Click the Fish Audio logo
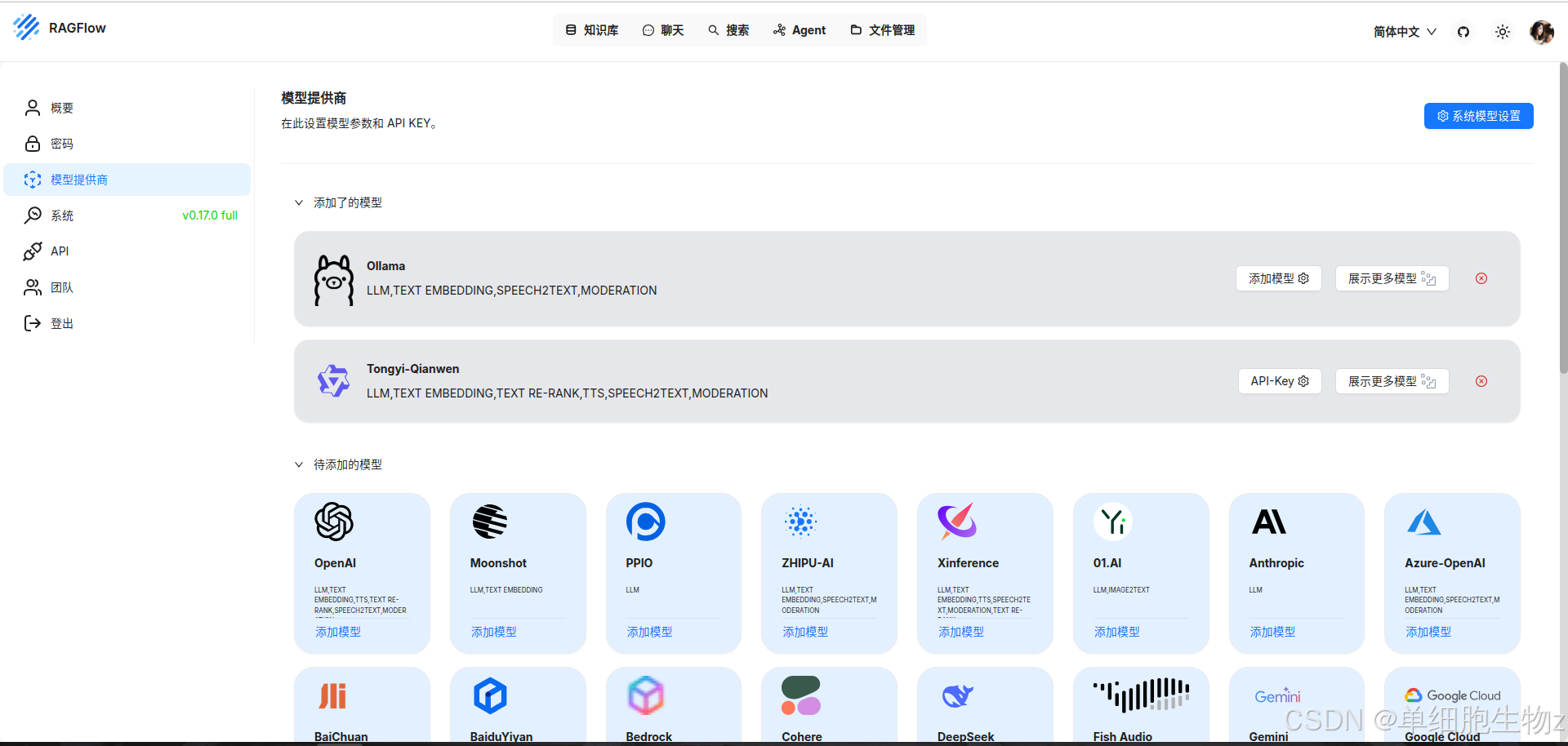This screenshot has width=1568, height=746. 1142,695
